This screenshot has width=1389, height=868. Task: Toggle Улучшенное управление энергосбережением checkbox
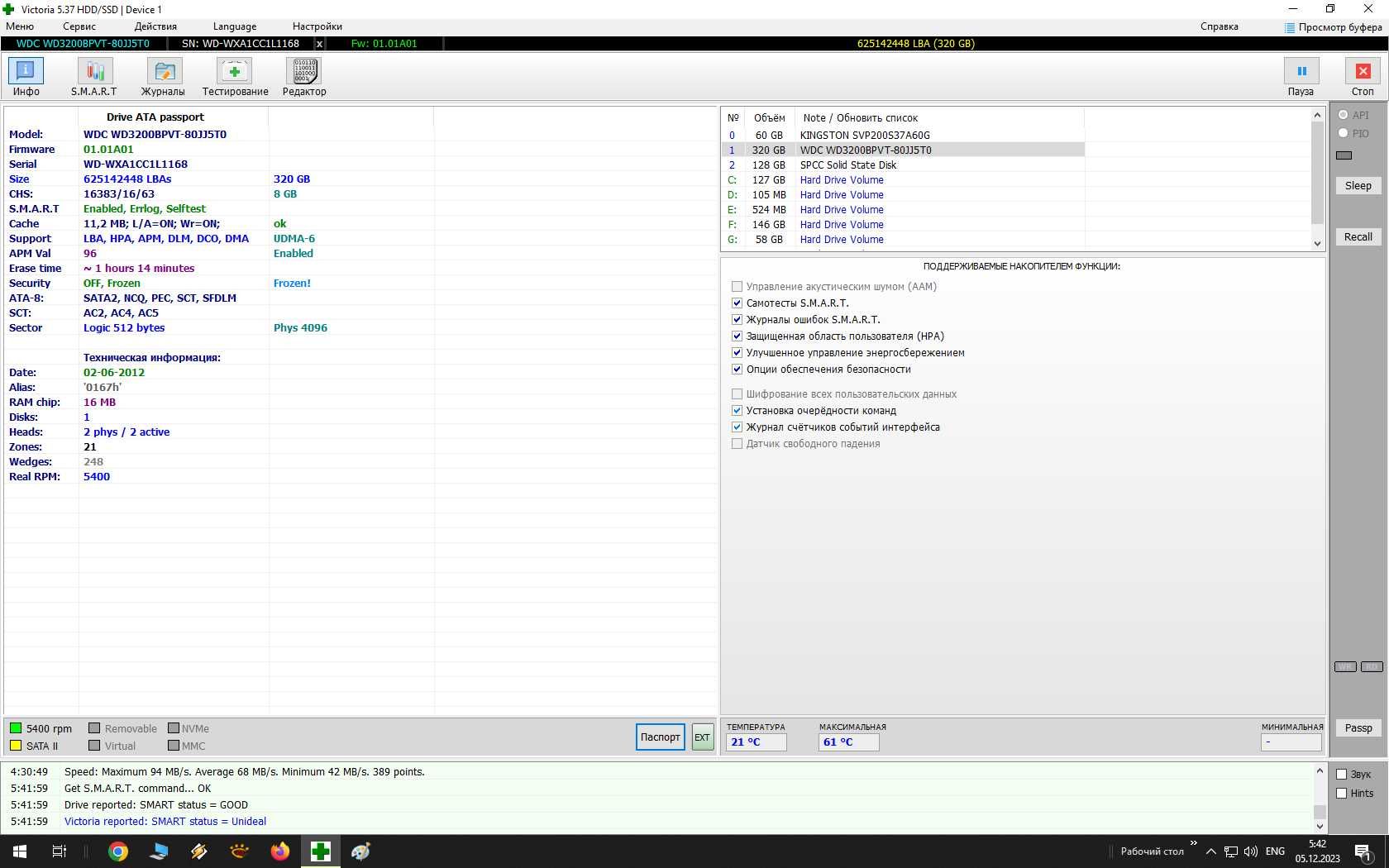(737, 353)
